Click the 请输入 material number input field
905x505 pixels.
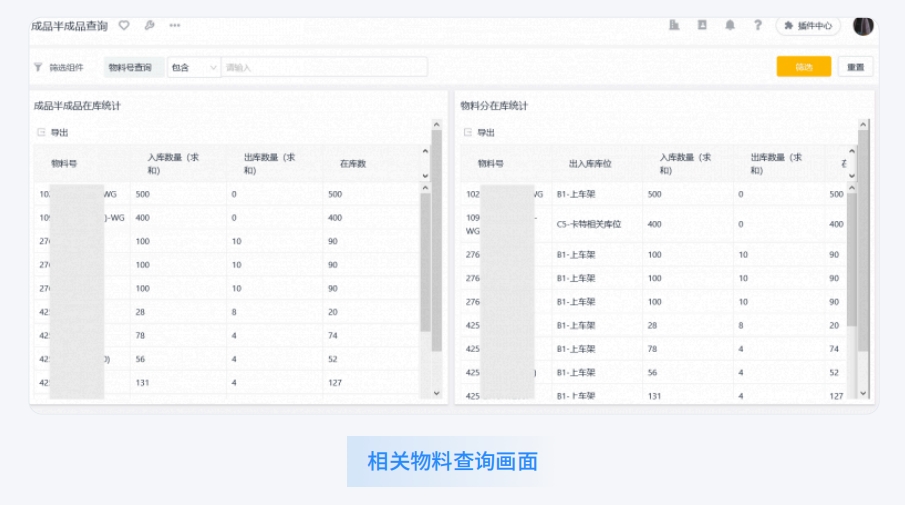[x=323, y=67]
